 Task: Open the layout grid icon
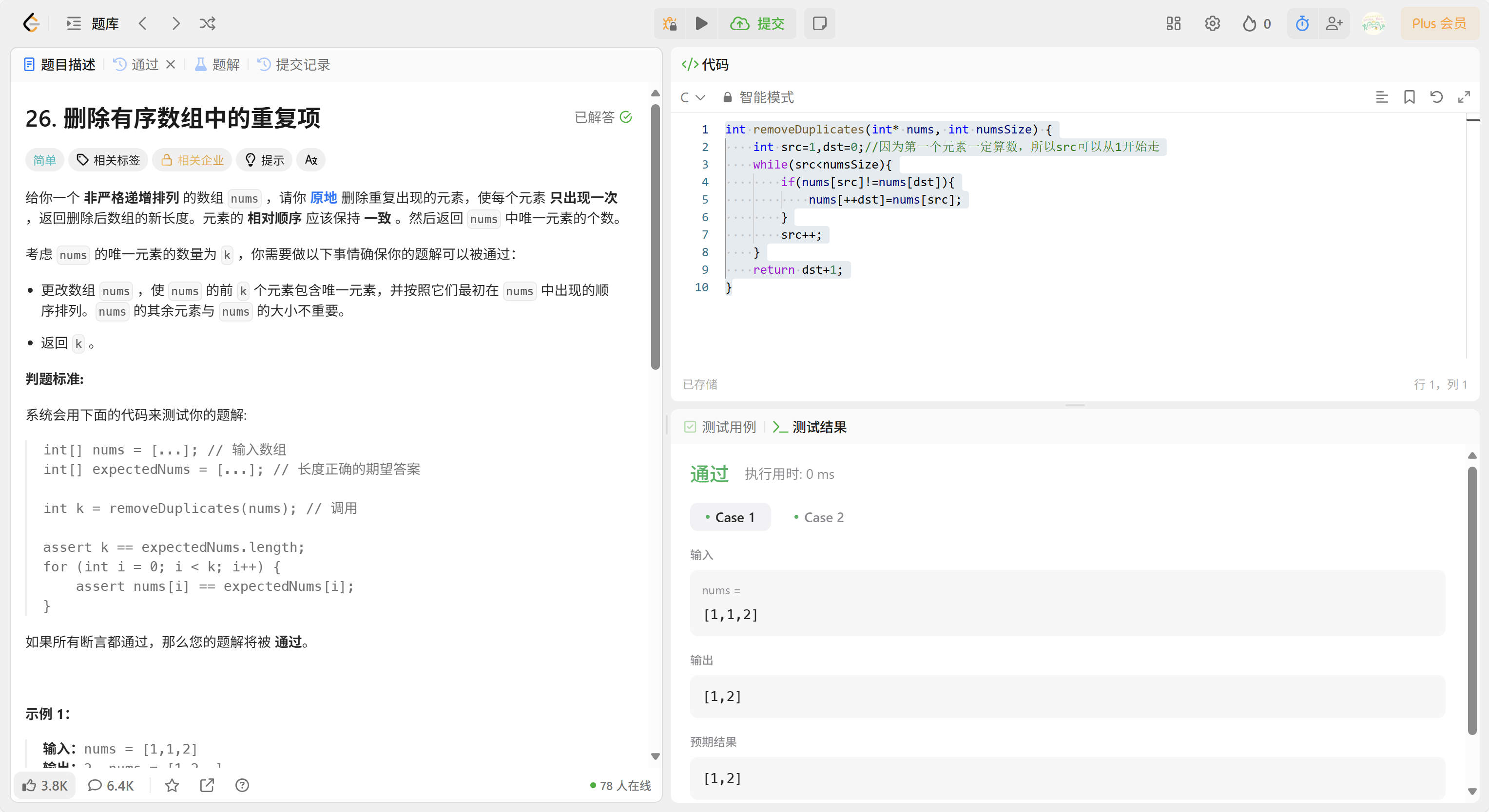coord(1173,24)
